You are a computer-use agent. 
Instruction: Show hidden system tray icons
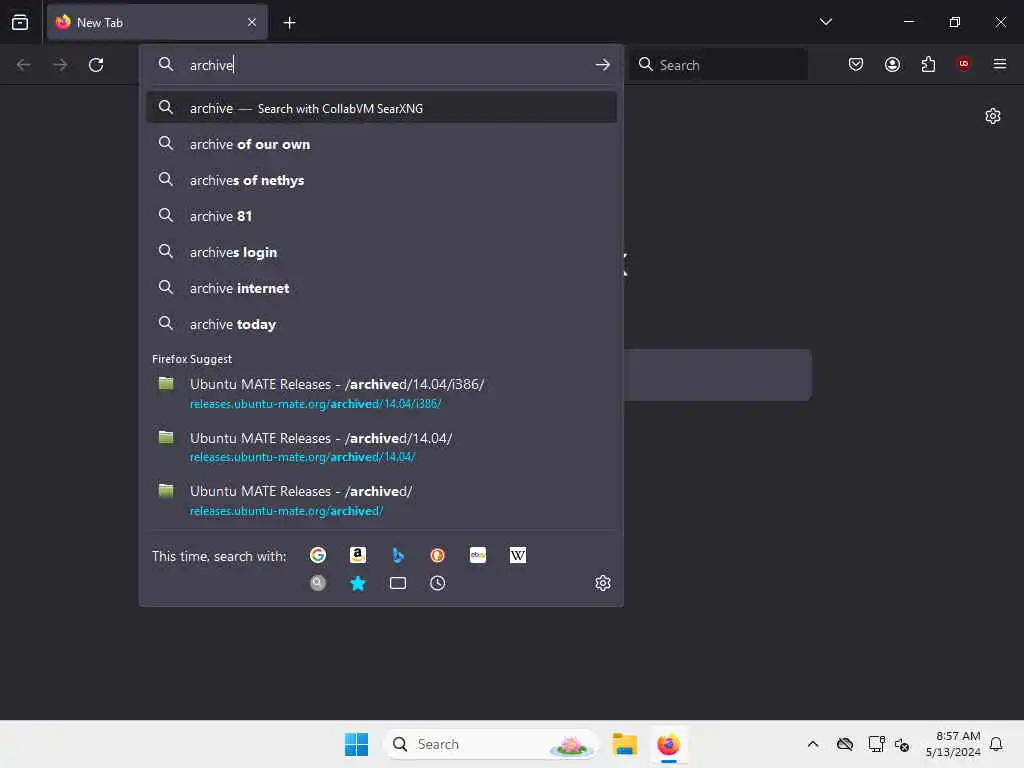point(812,744)
